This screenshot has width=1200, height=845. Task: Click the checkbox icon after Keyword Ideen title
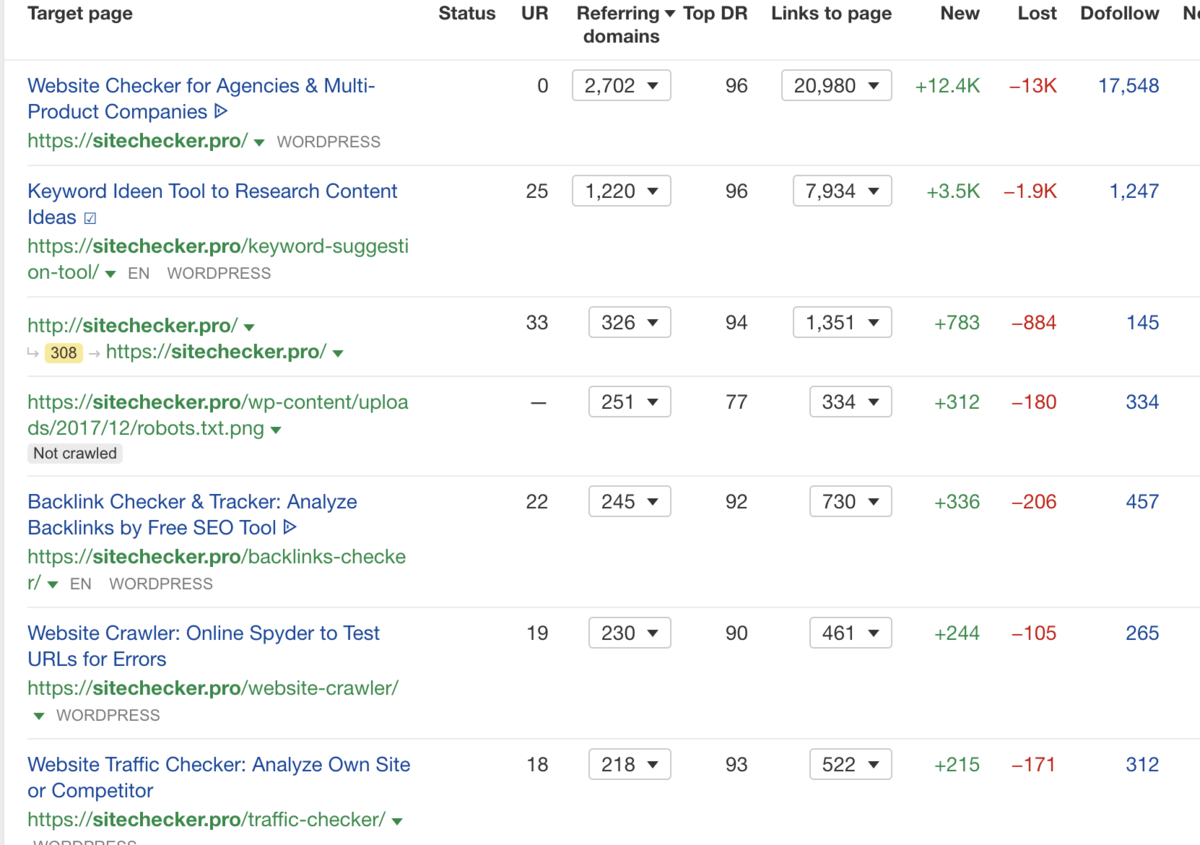click(90, 218)
